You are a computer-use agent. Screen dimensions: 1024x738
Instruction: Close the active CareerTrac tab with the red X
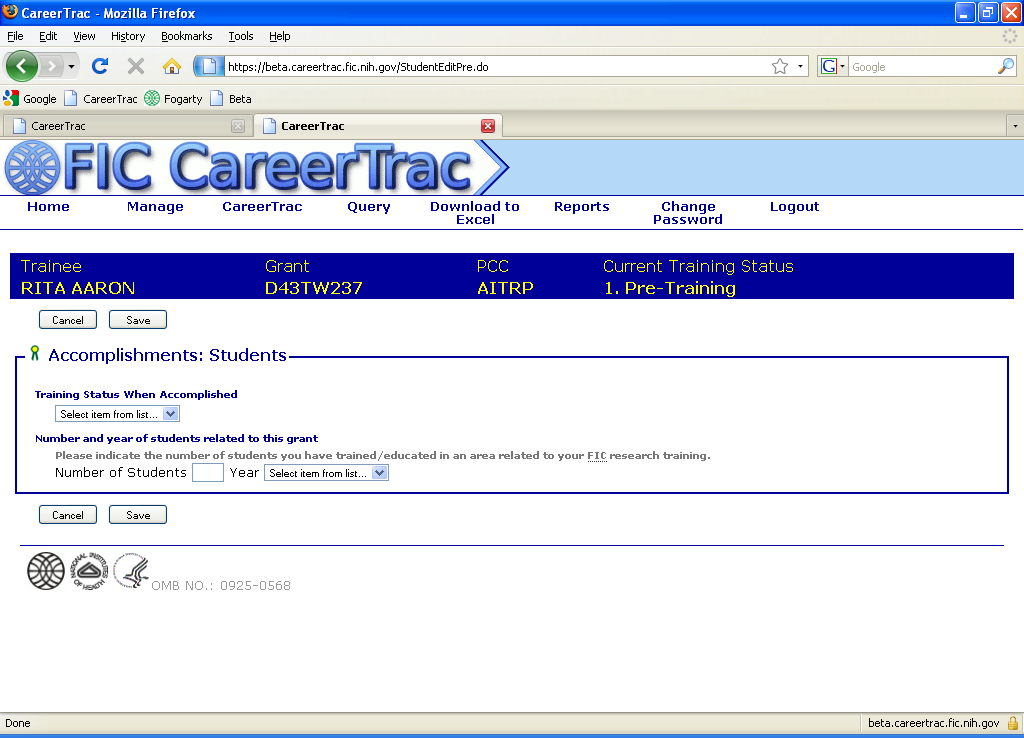[488, 126]
